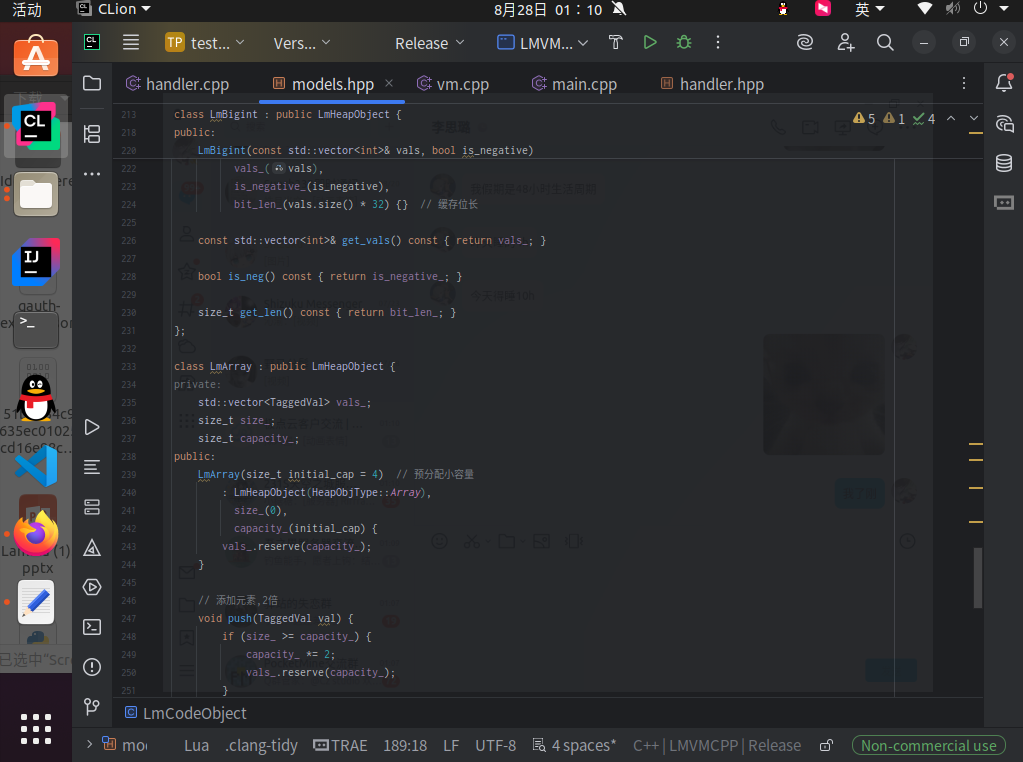1023x762 pixels.
Task: Click the Non-commercial use badge
Action: tap(928, 745)
